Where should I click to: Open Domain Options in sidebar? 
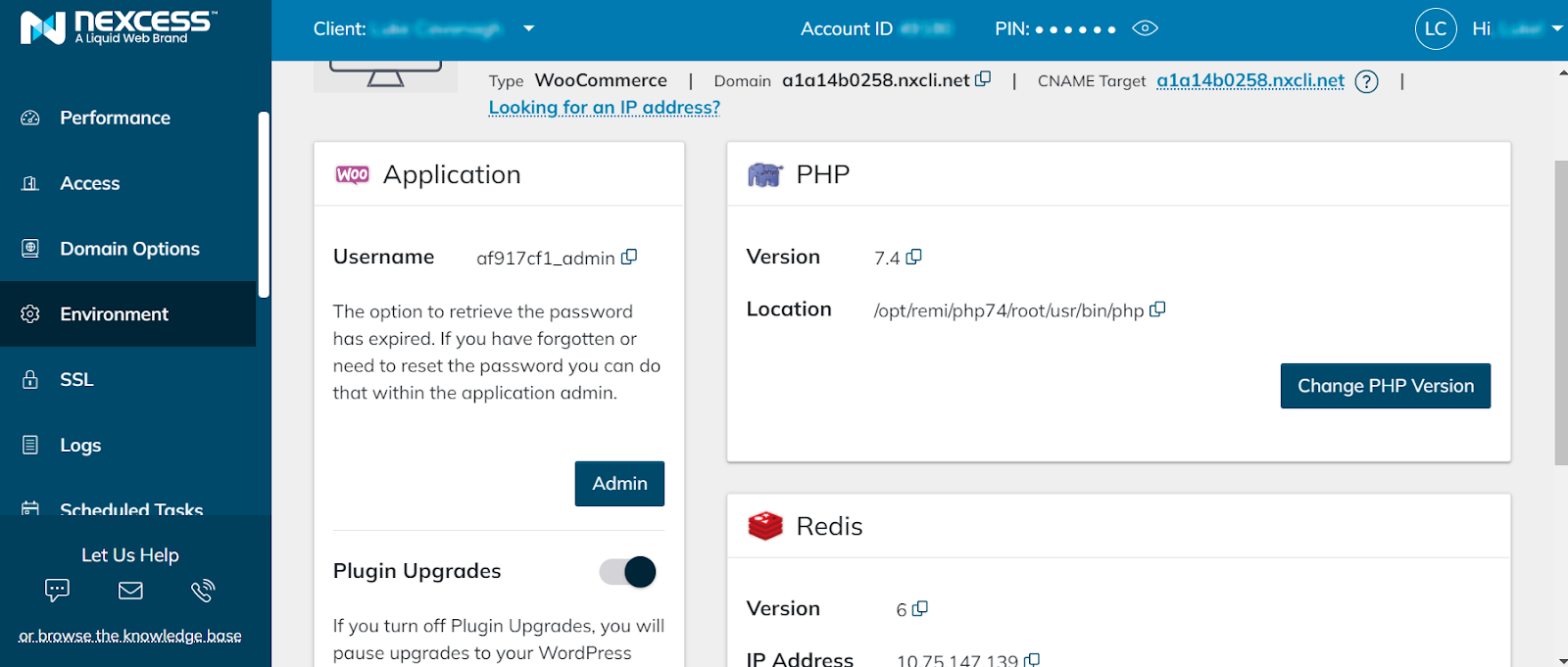pyautogui.click(x=129, y=249)
